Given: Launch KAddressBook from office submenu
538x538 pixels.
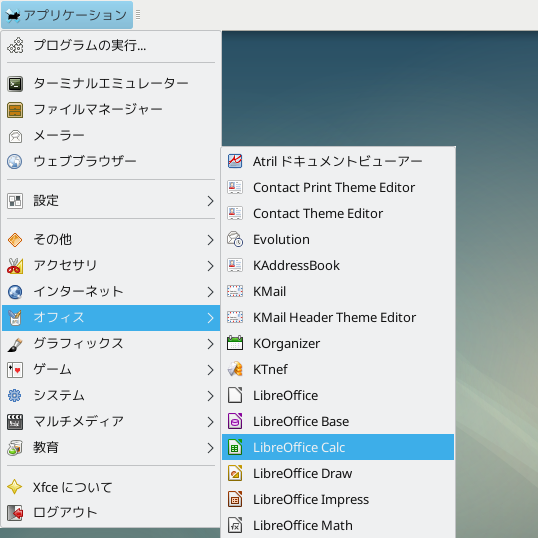Looking at the screenshot, I should pos(338,265).
